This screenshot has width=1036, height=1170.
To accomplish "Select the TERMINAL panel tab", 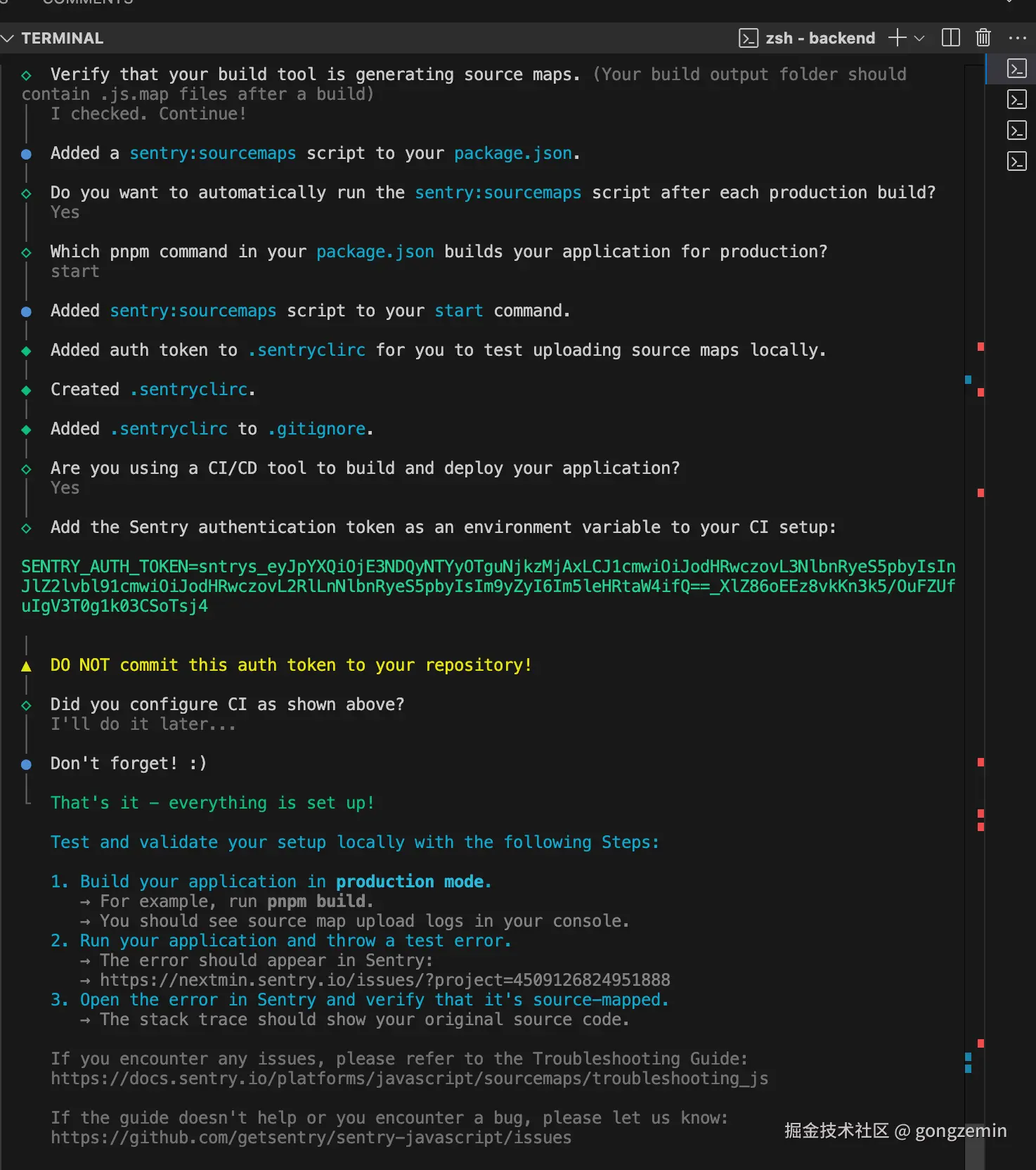I will point(63,38).
